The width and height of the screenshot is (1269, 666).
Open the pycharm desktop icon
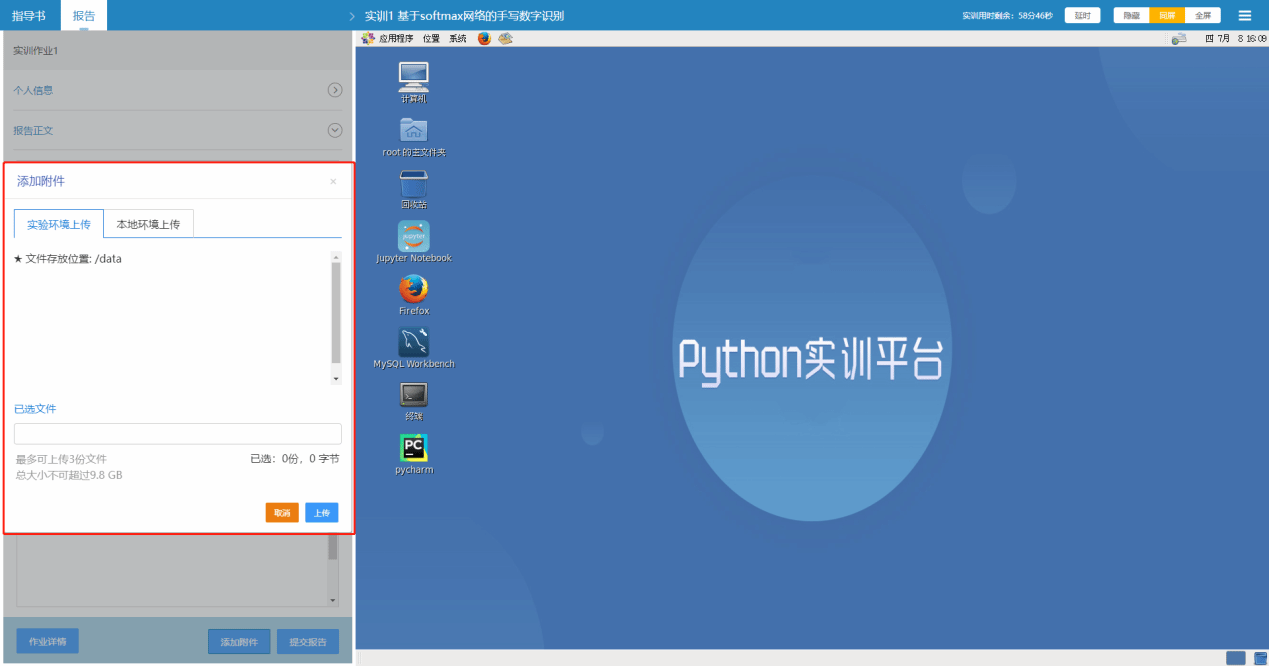click(x=414, y=449)
